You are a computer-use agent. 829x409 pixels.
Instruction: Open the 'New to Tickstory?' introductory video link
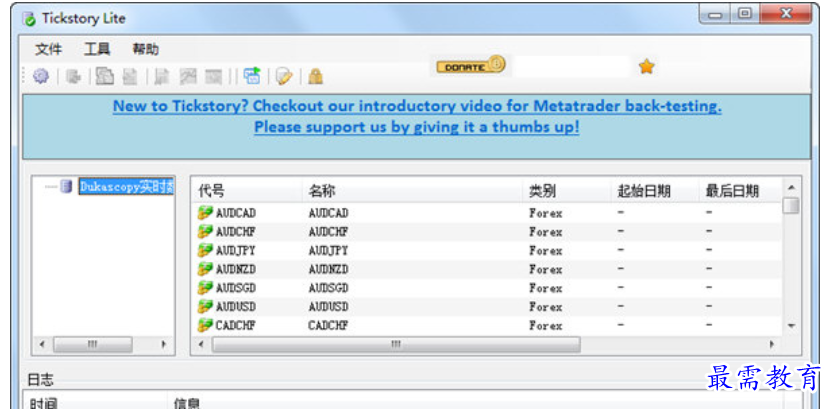tap(417, 106)
